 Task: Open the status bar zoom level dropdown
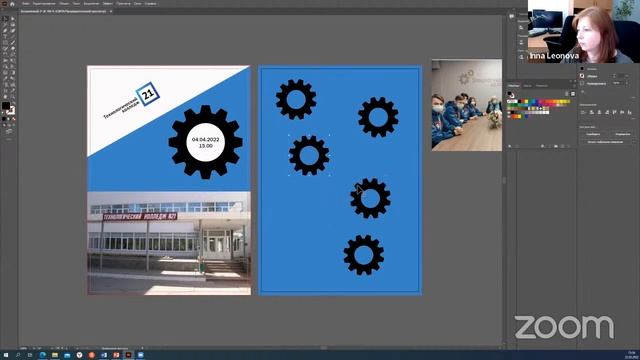(x=23, y=348)
